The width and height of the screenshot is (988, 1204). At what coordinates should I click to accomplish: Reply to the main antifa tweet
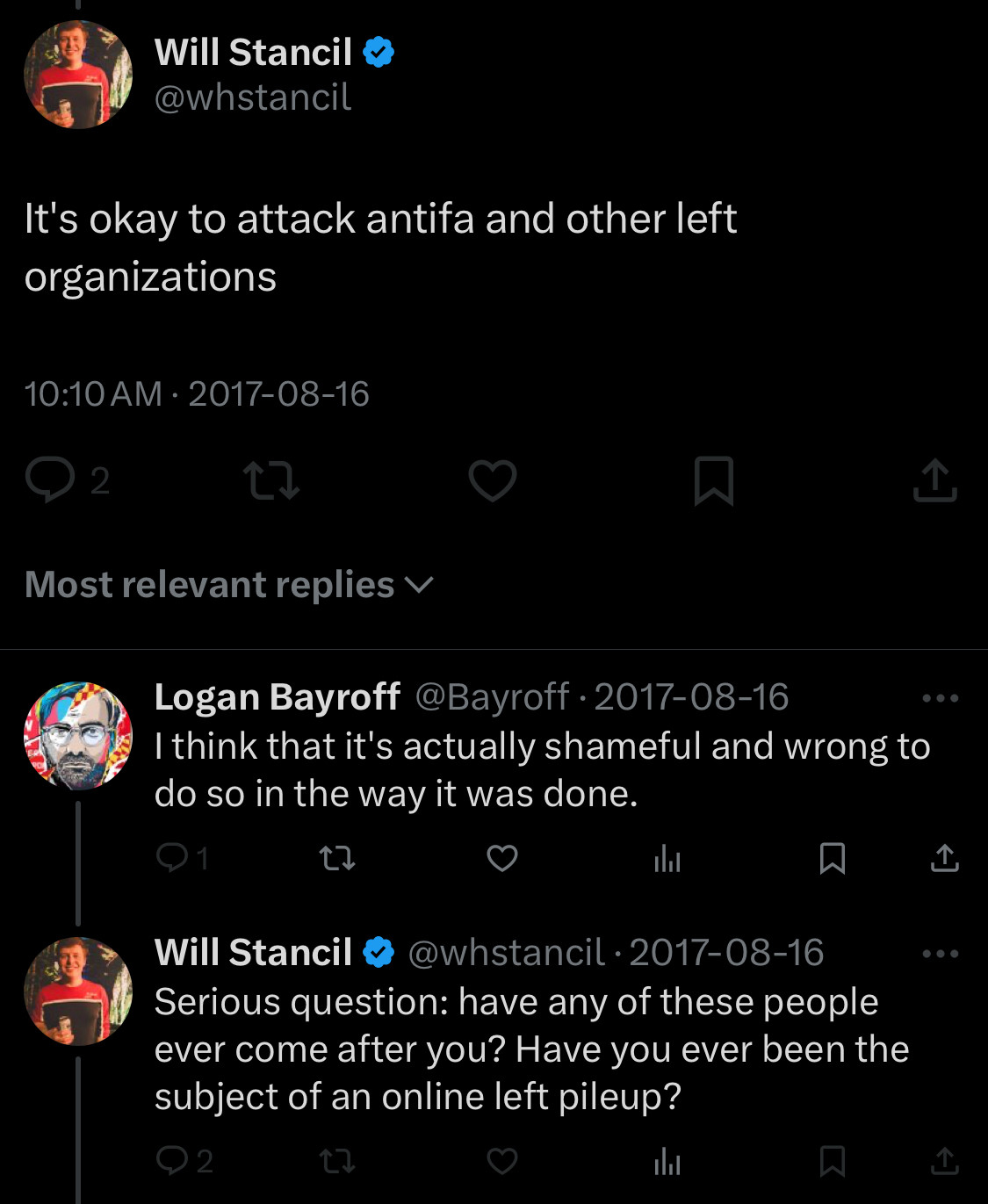point(50,479)
